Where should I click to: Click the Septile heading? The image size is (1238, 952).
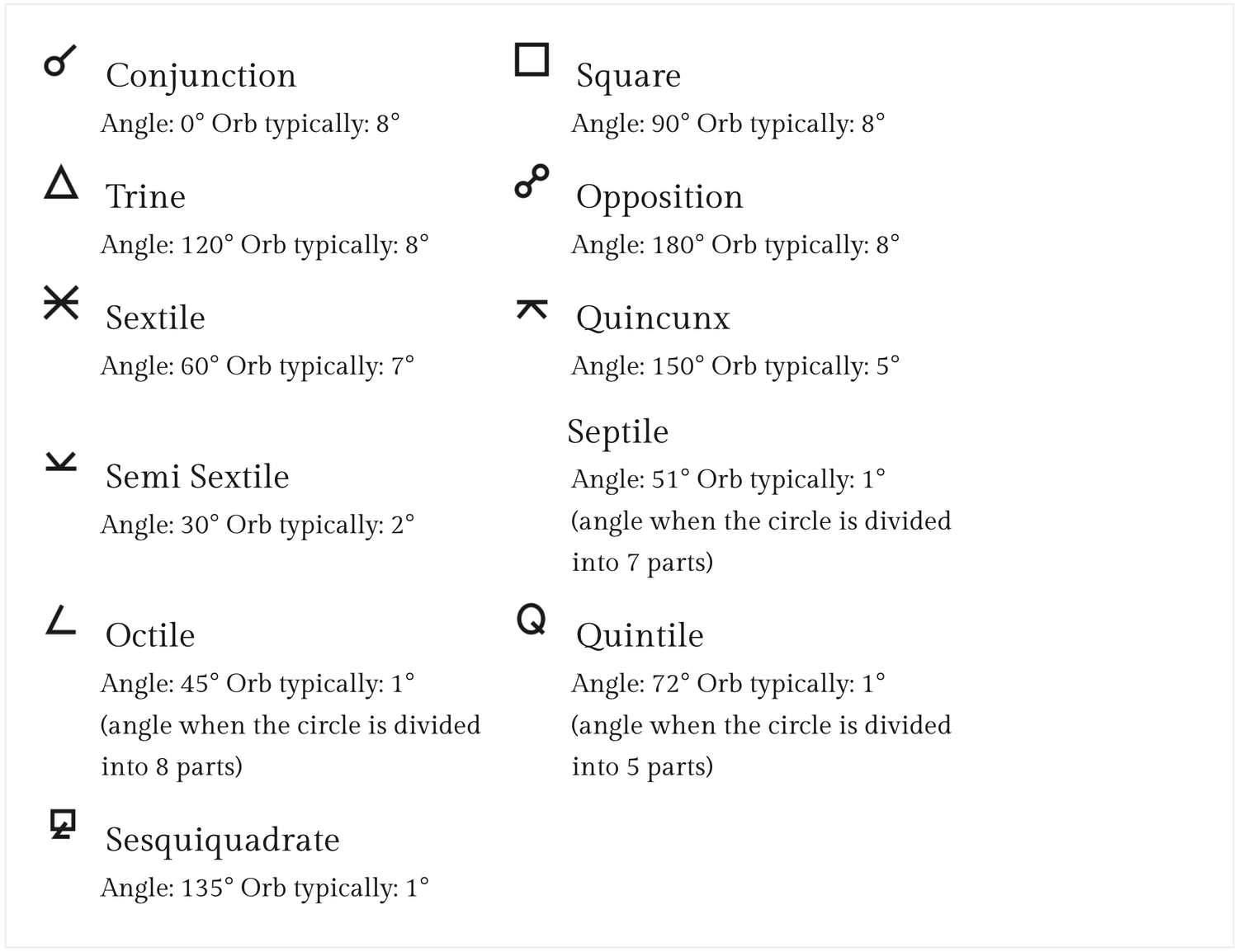pyautogui.click(x=617, y=431)
